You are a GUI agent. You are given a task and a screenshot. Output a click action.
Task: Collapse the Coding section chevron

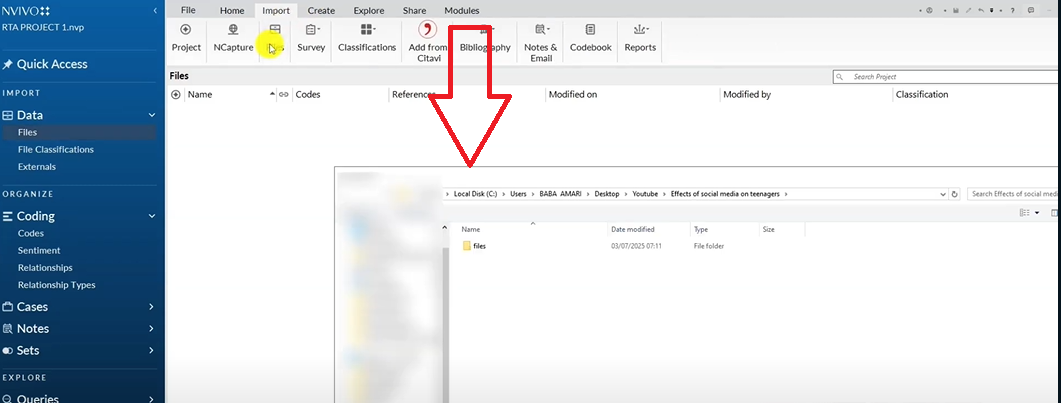pyautogui.click(x=152, y=216)
